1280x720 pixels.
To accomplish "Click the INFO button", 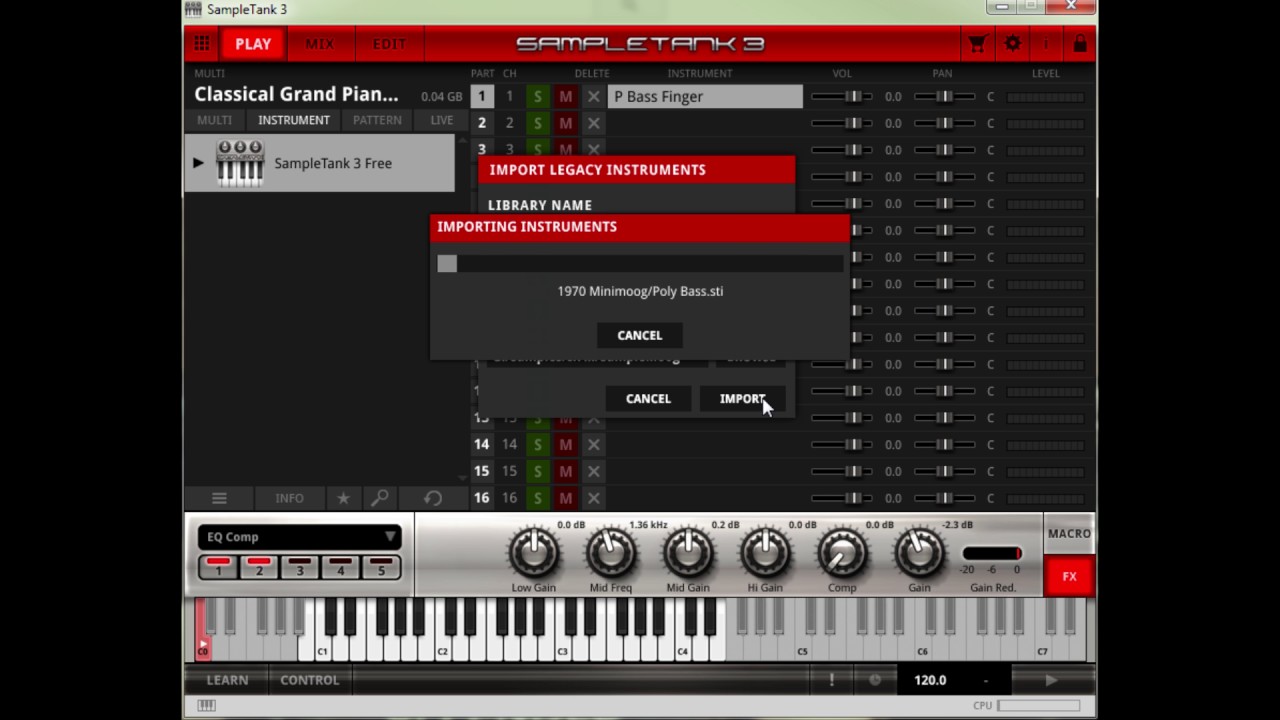I will pyautogui.click(x=290, y=498).
